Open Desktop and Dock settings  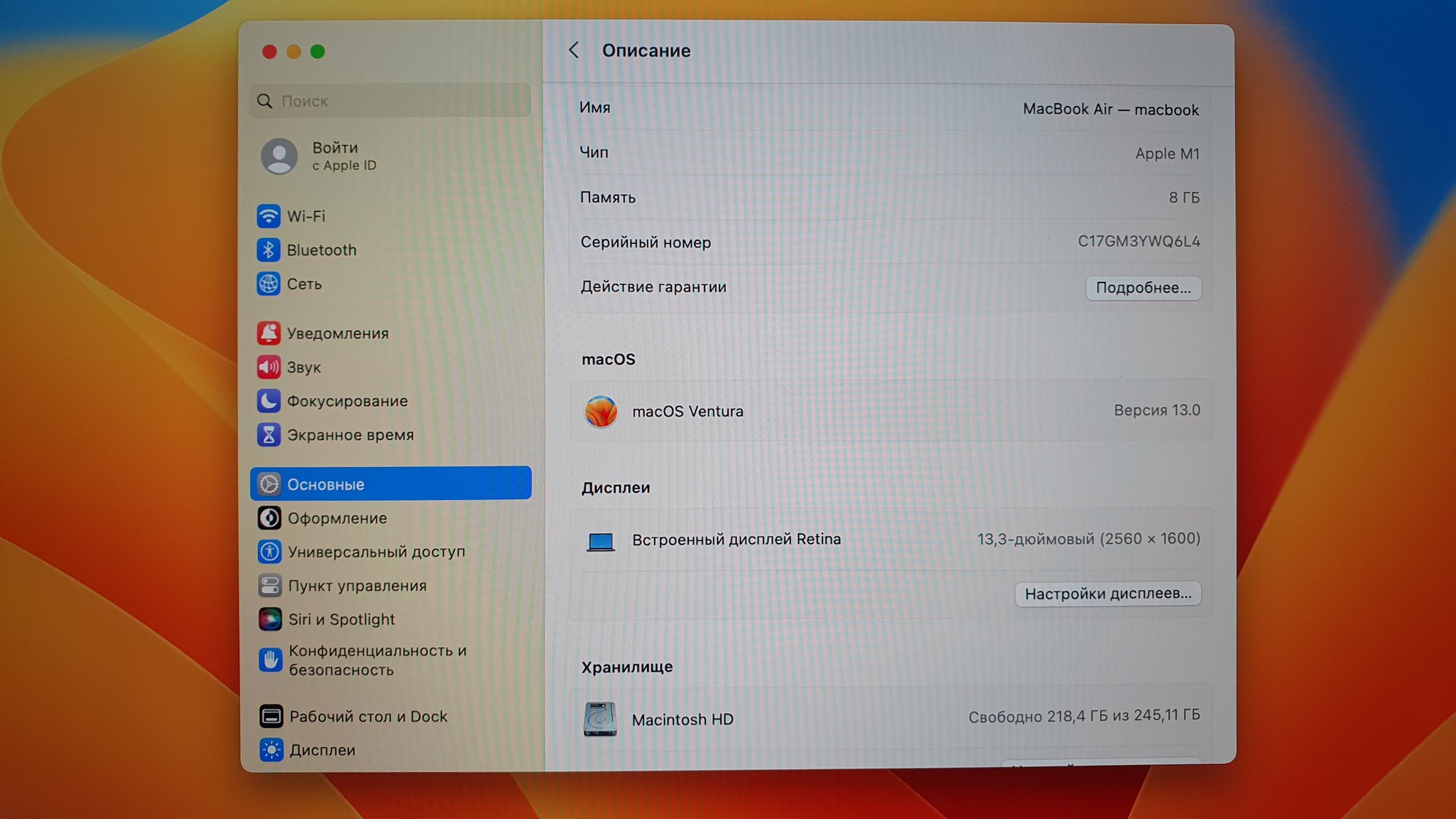click(368, 717)
